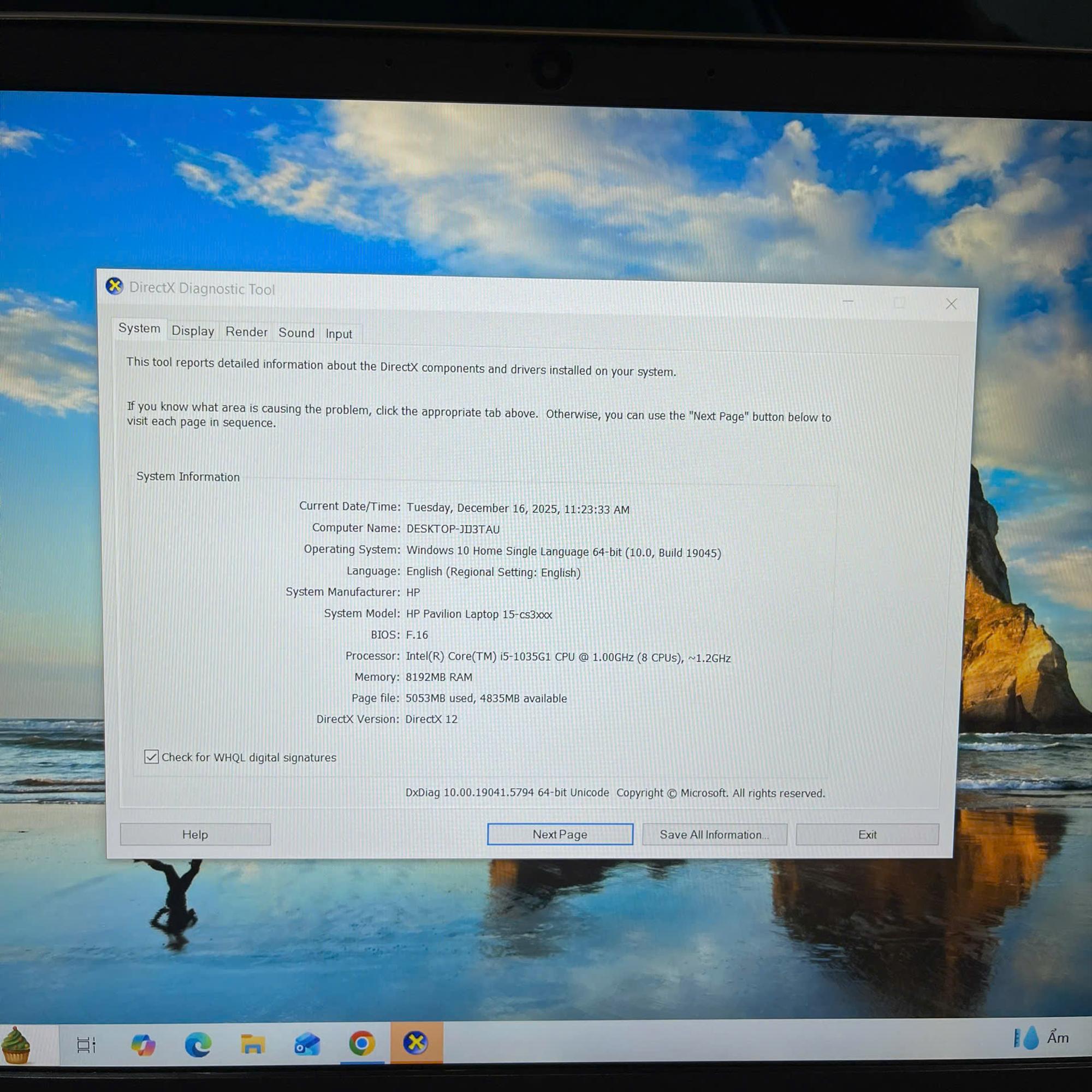Open the Sound tab
The width and height of the screenshot is (1092, 1092).
296,333
